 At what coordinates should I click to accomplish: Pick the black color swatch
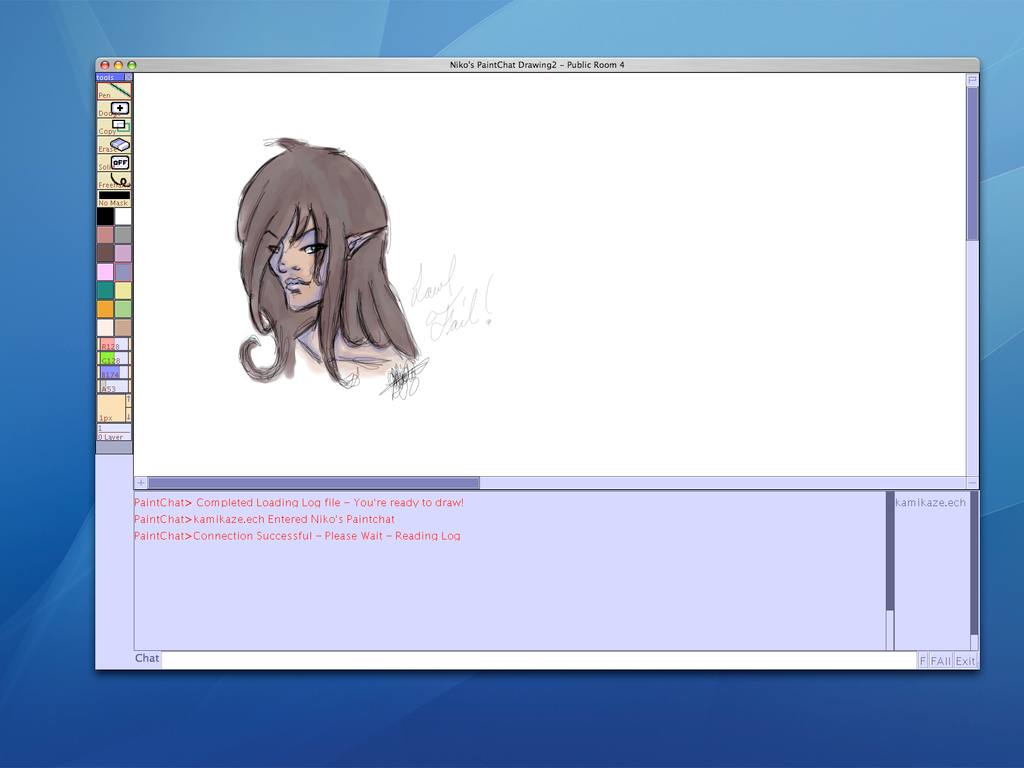click(105, 216)
